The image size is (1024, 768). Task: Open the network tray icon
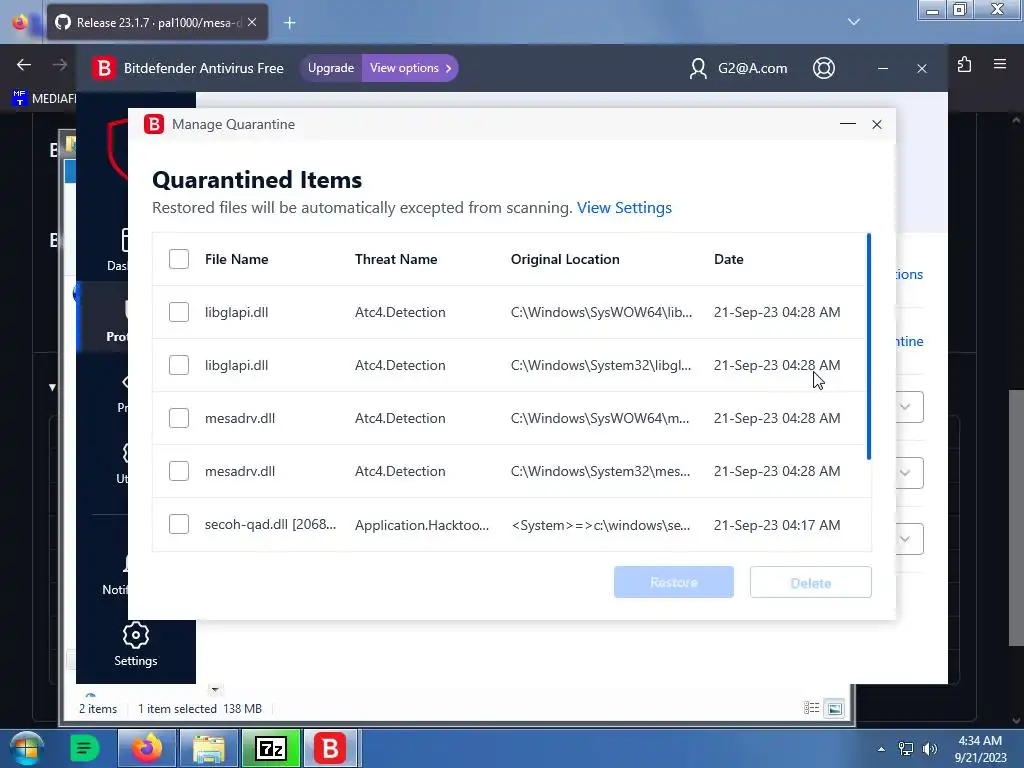pos(906,749)
